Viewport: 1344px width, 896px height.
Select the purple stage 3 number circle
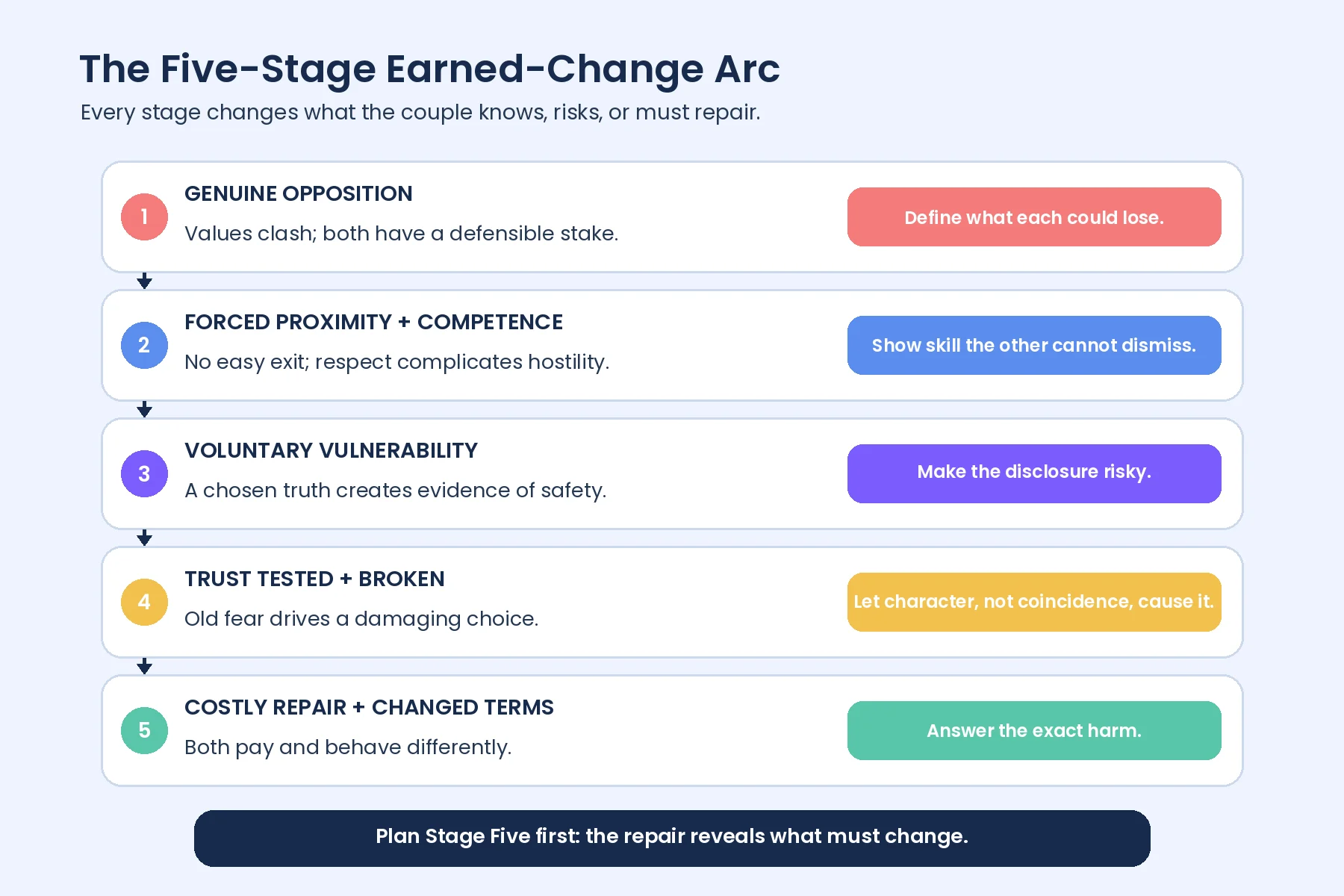point(144,473)
